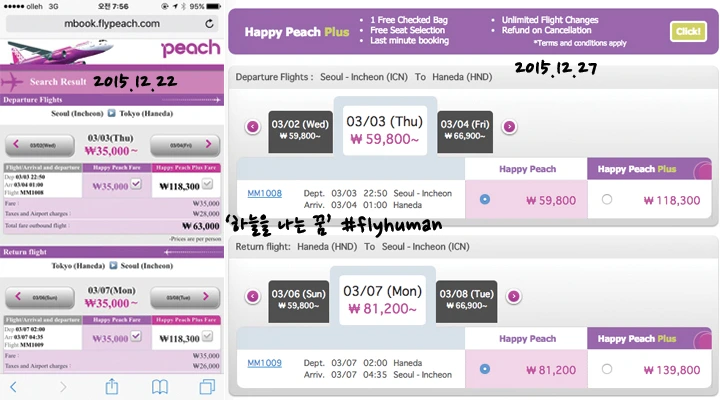Reload the mbook.flypeach.com page
The width and height of the screenshot is (720, 400).
point(209,23)
